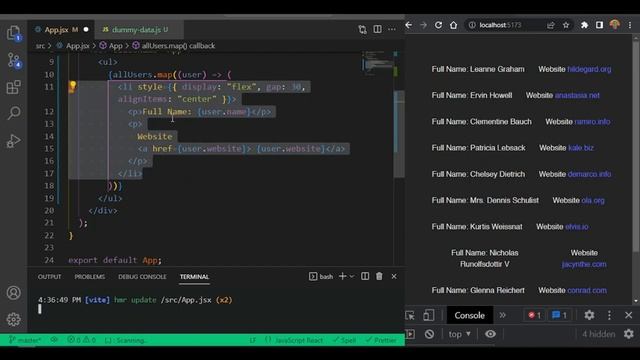Click the Prettier status bar item

tap(381, 340)
